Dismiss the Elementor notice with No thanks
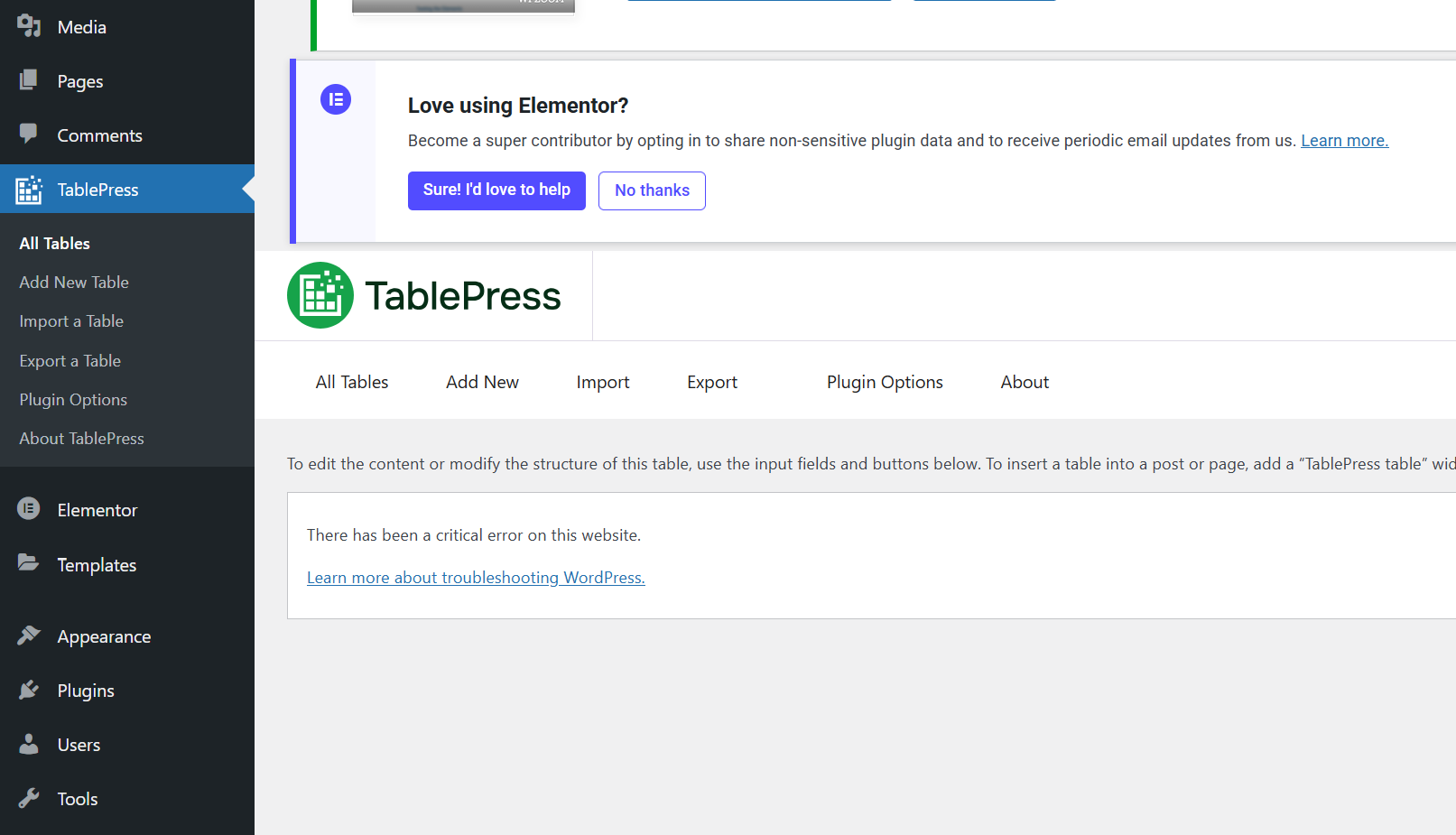This screenshot has height=835, width=1456. pos(652,190)
